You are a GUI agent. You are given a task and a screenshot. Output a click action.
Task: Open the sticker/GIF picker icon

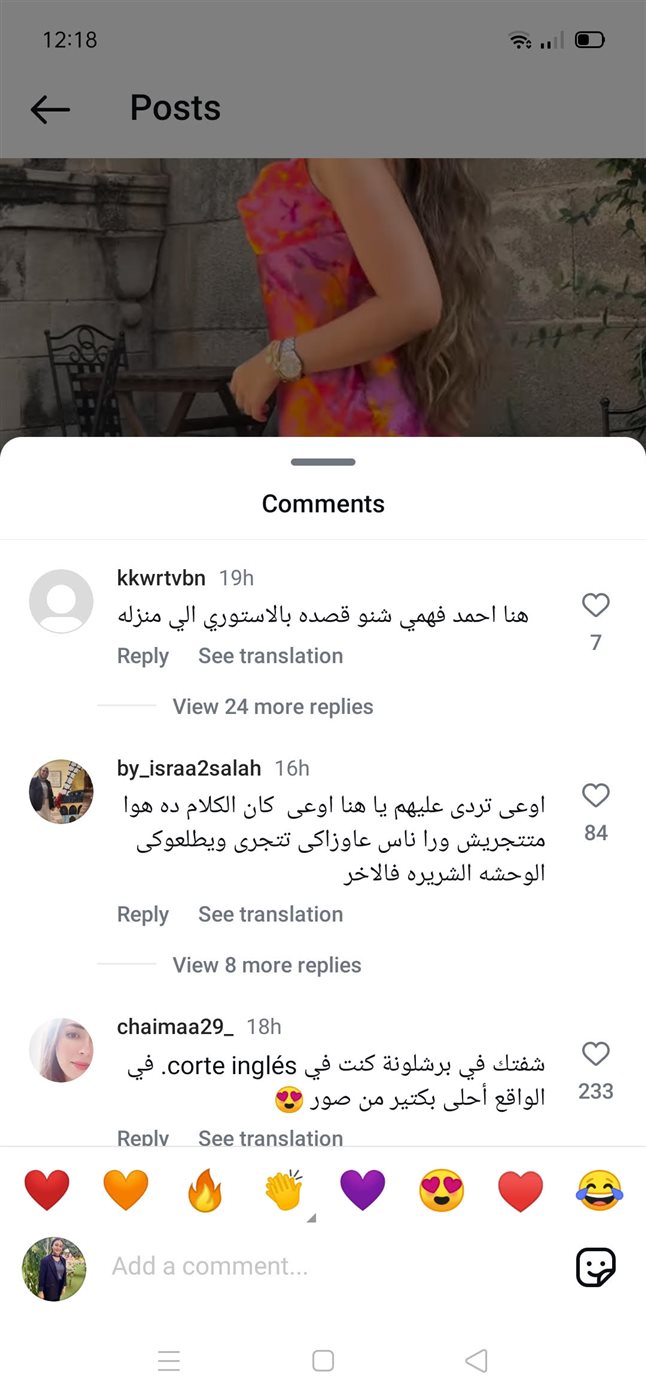[596, 1267]
